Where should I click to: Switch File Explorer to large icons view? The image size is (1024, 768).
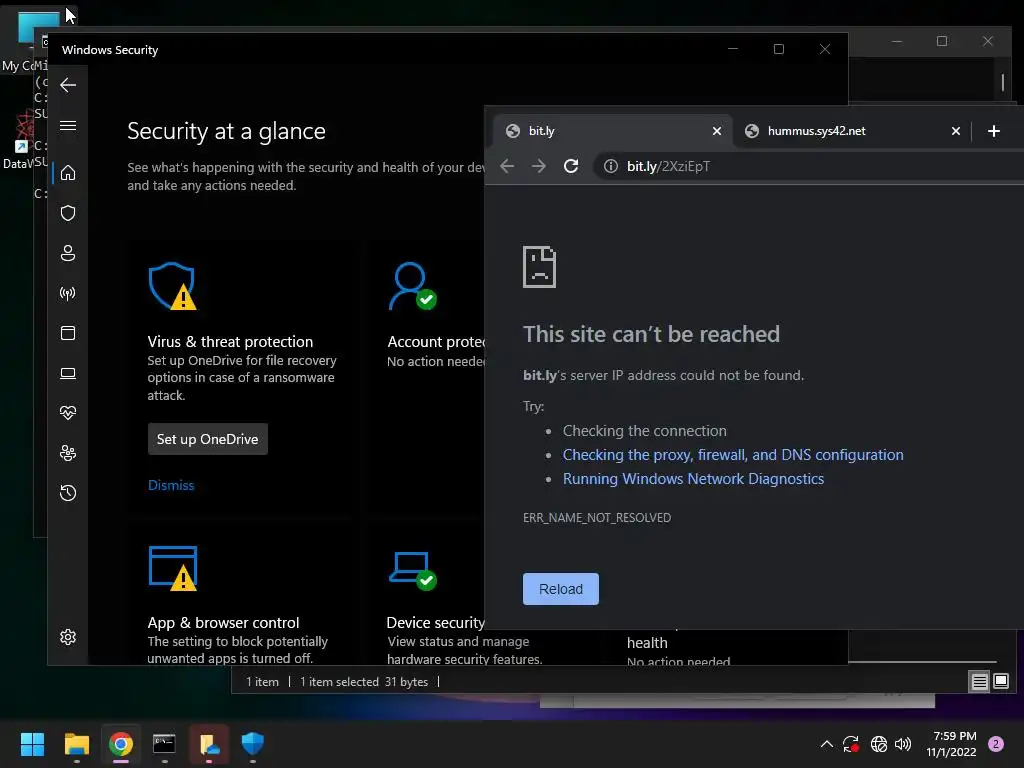click(x=1000, y=682)
